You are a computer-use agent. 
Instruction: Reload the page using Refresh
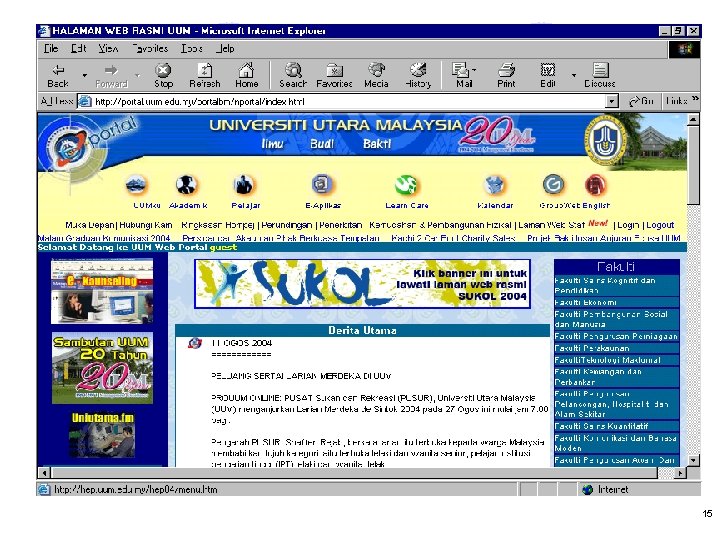(205, 76)
